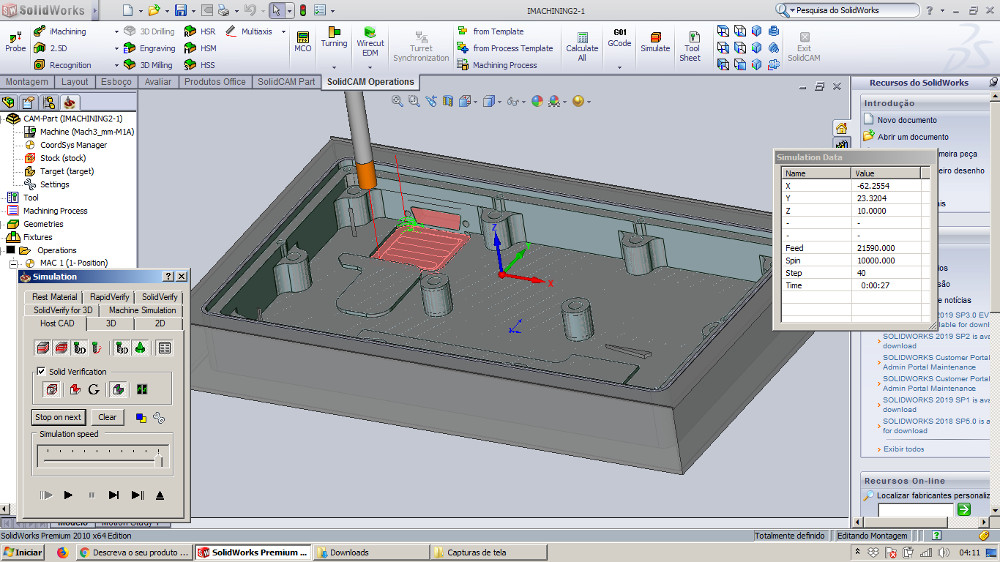
Task: Open the HSS operation
Action: click(x=199, y=65)
